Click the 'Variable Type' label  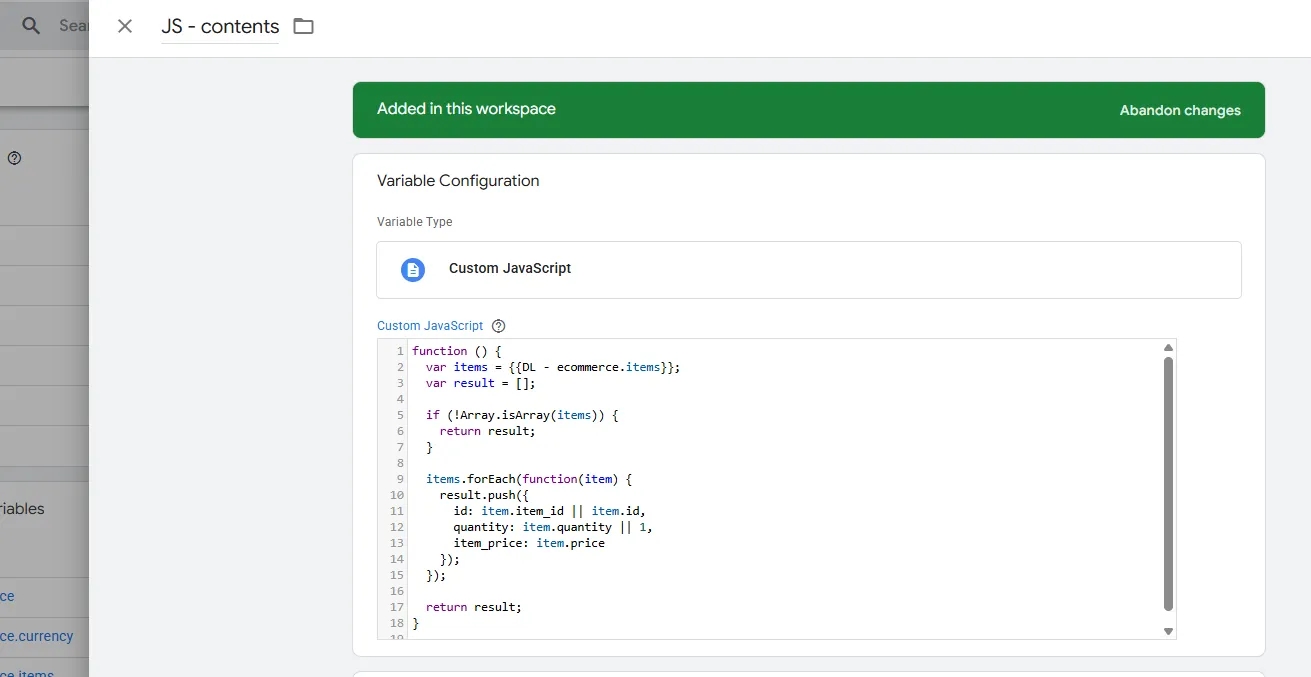point(415,222)
